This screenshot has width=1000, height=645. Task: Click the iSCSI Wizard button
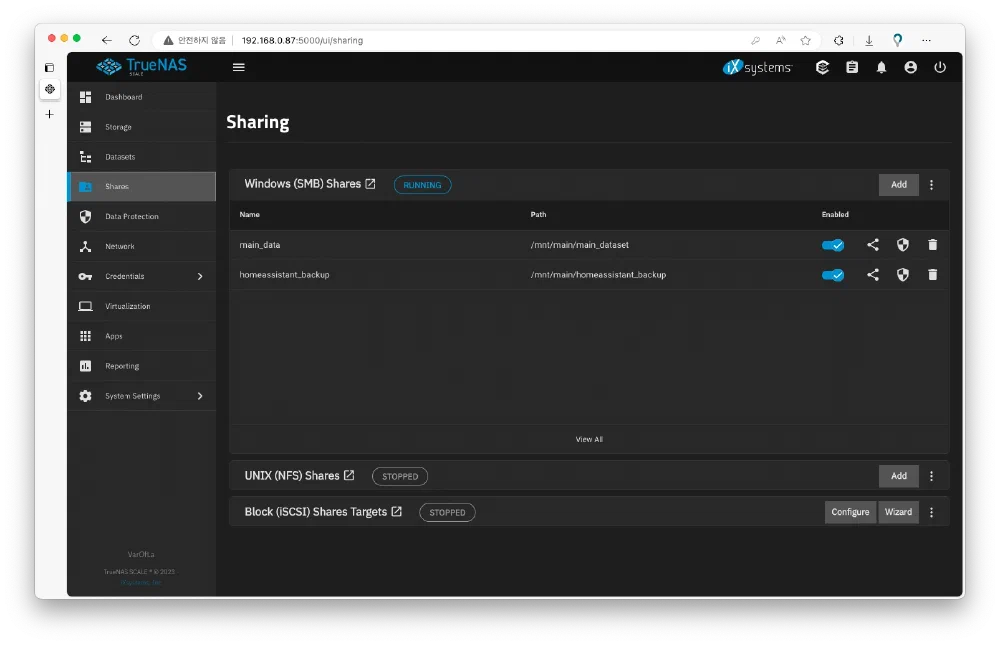(898, 512)
